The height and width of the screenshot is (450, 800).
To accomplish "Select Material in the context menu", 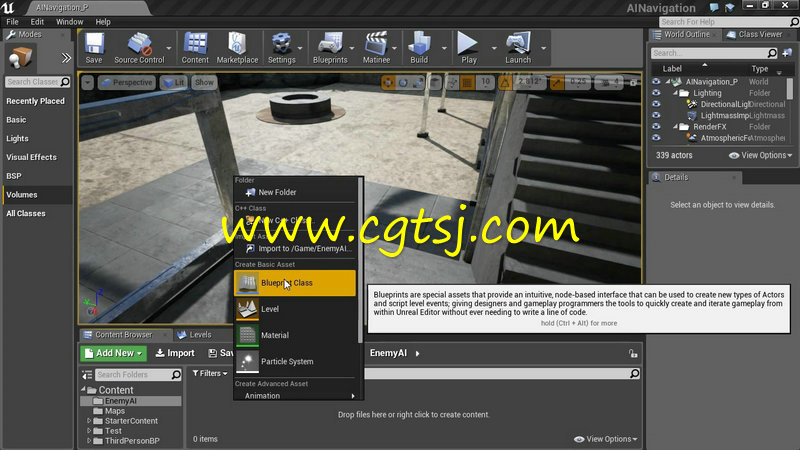I will 295,335.
